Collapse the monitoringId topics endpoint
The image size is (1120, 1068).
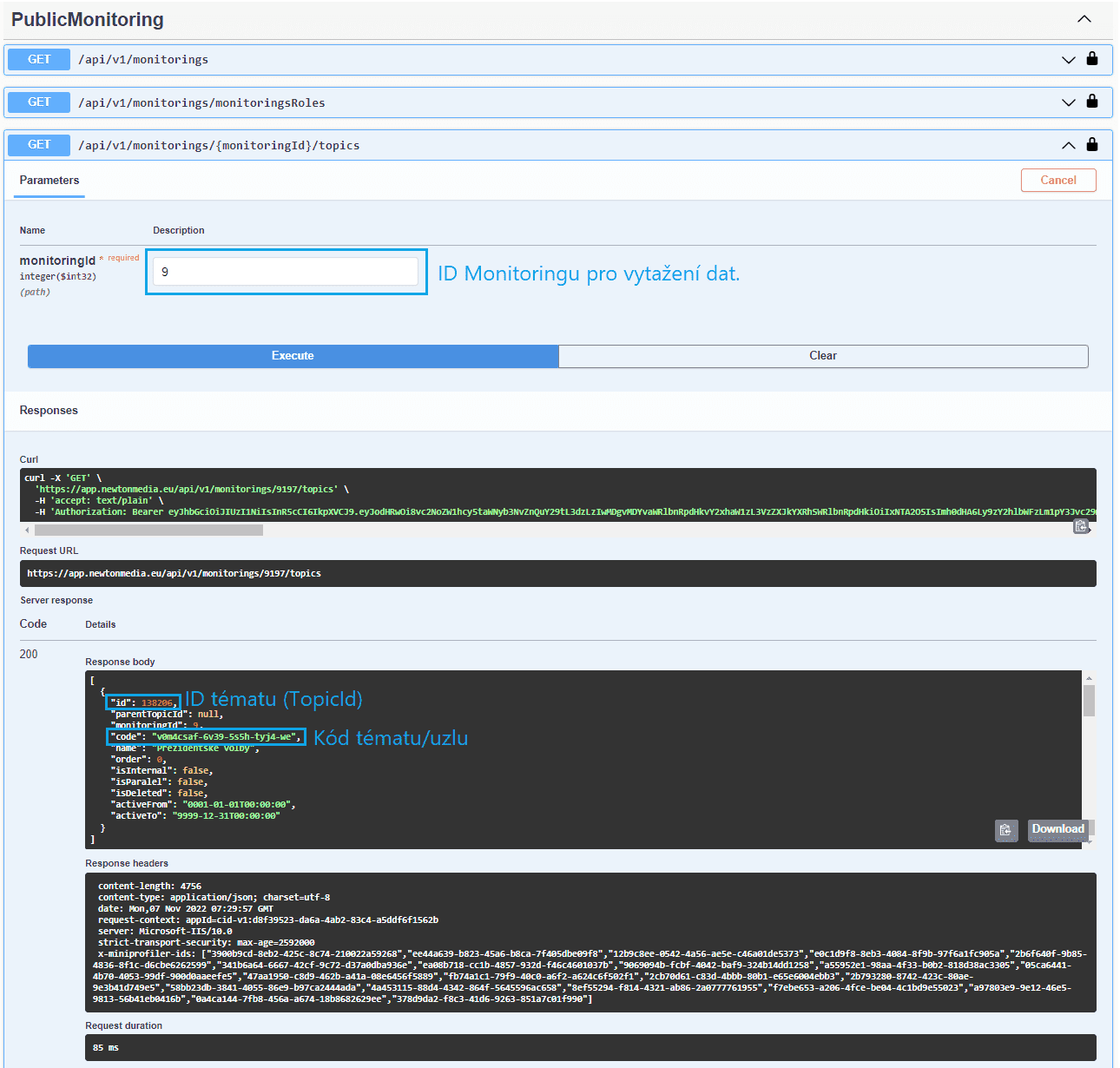[x=1069, y=145]
